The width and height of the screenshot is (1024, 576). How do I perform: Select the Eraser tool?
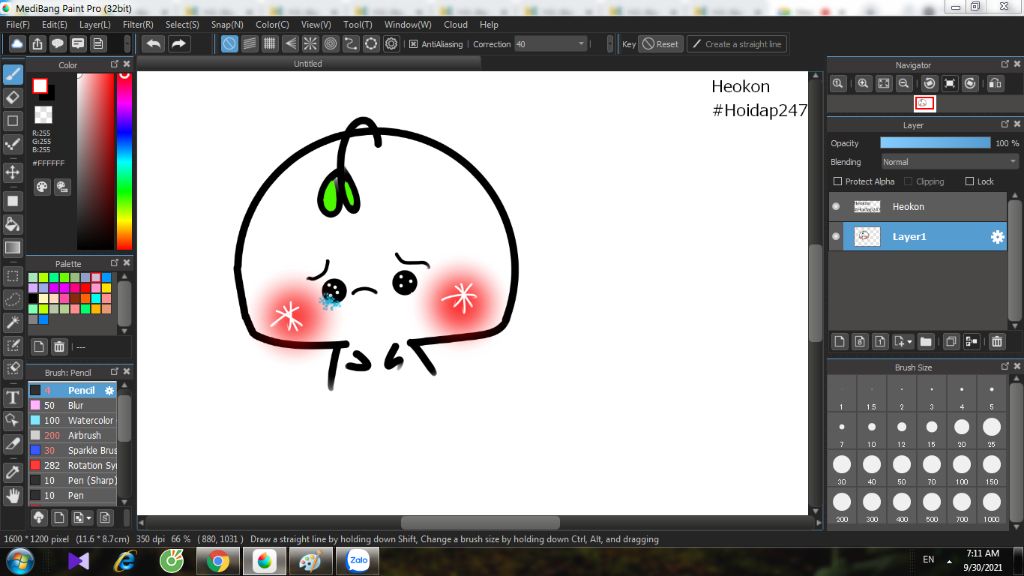12,98
